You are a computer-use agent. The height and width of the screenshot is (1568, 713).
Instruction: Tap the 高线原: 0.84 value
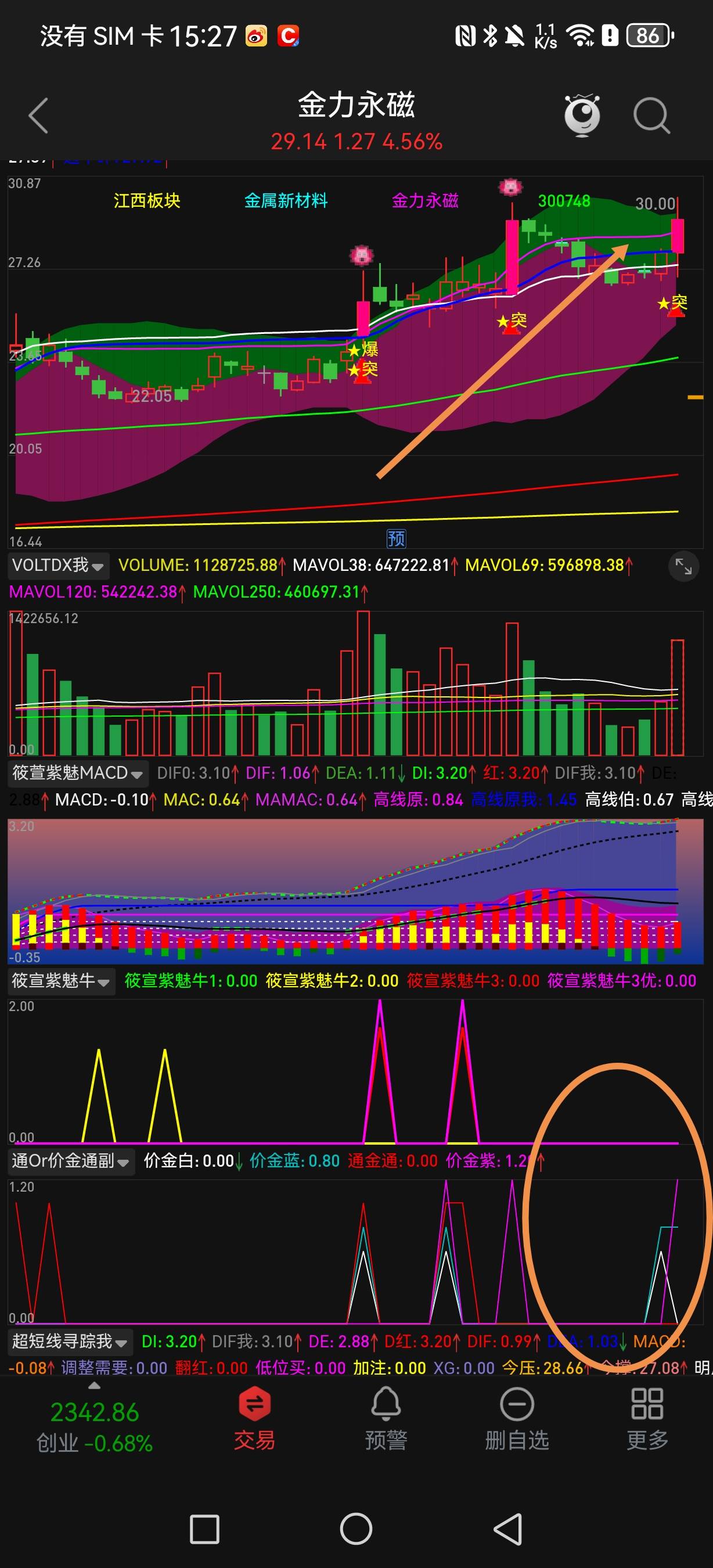[419, 800]
